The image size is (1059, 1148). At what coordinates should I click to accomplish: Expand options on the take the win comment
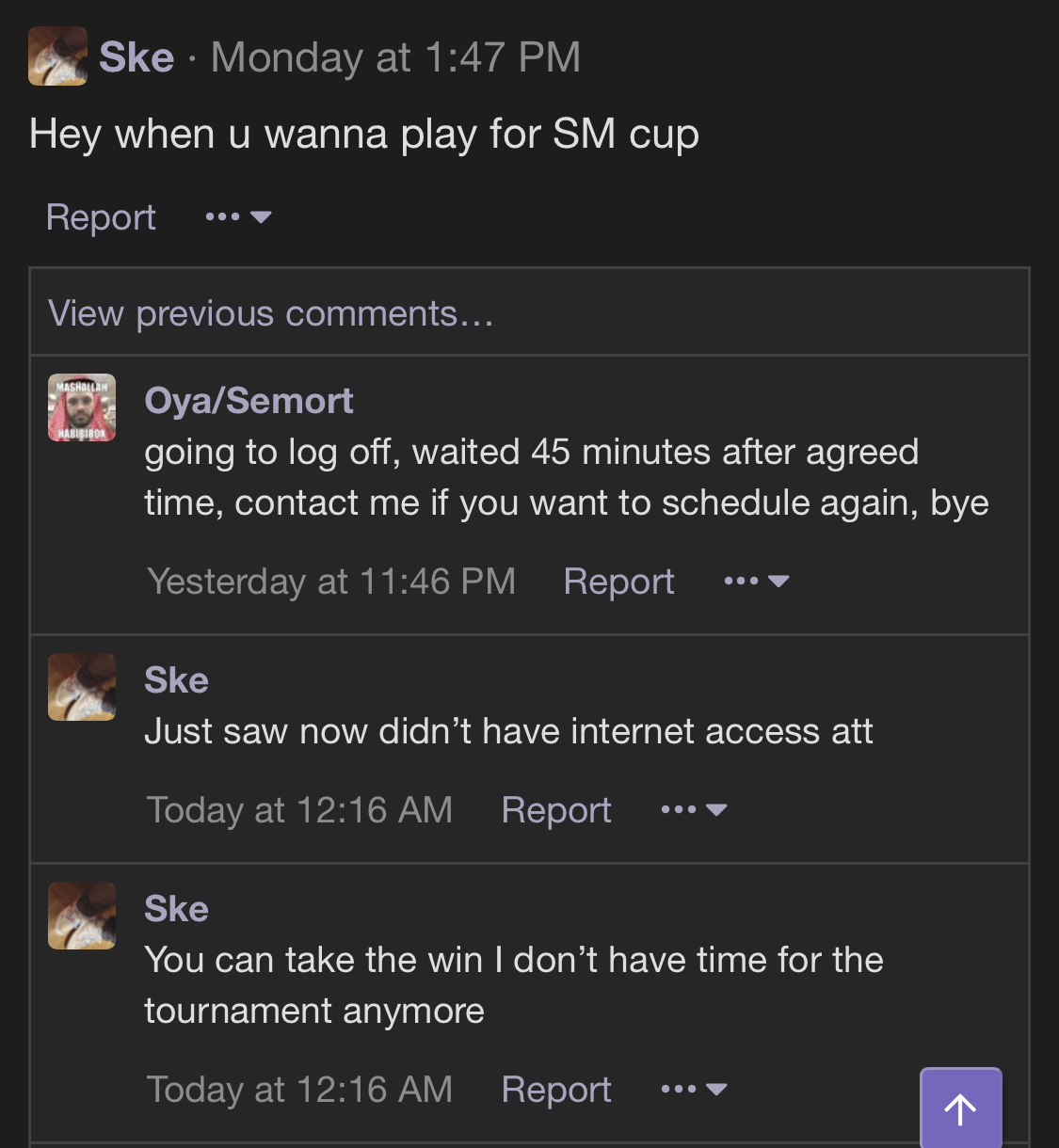pos(694,1090)
